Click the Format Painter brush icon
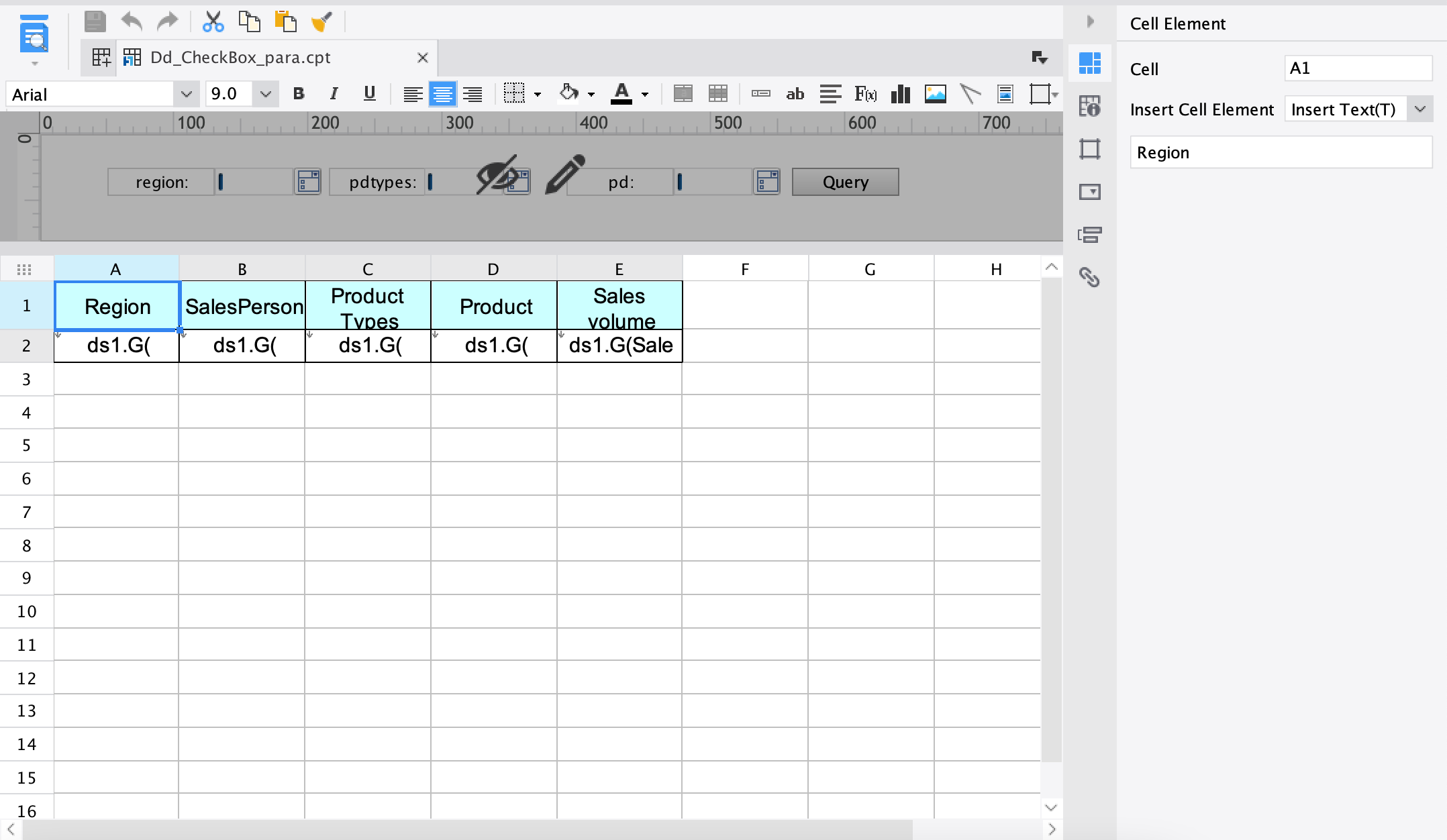This screenshot has width=1447, height=840. (x=321, y=22)
